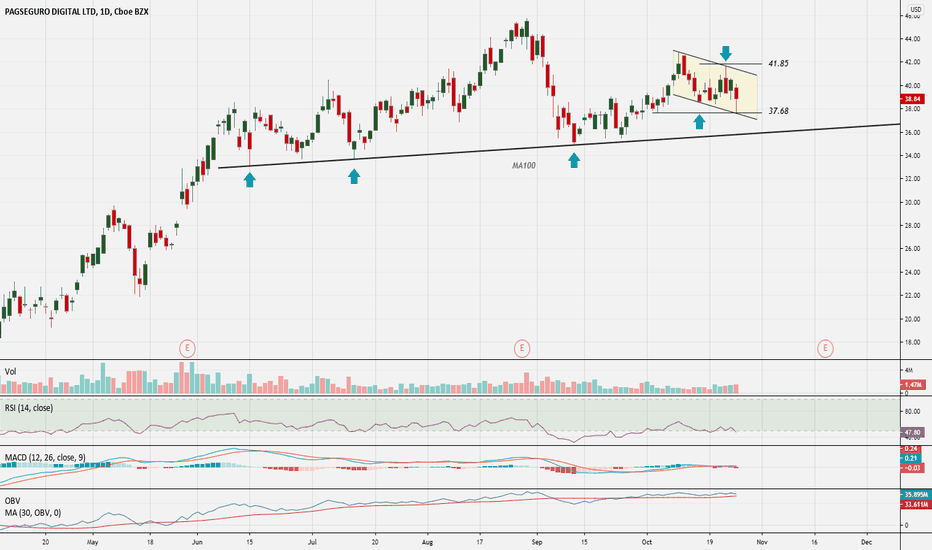Screen dimensions: 932x550
Task: Click the 22.00 price axis label
Action: pyautogui.click(x=912, y=296)
